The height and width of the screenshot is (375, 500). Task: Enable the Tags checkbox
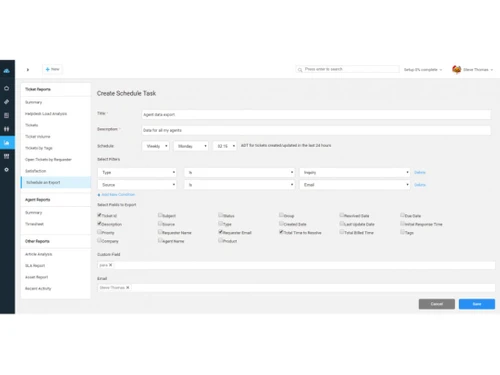pyautogui.click(x=402, y=232)
